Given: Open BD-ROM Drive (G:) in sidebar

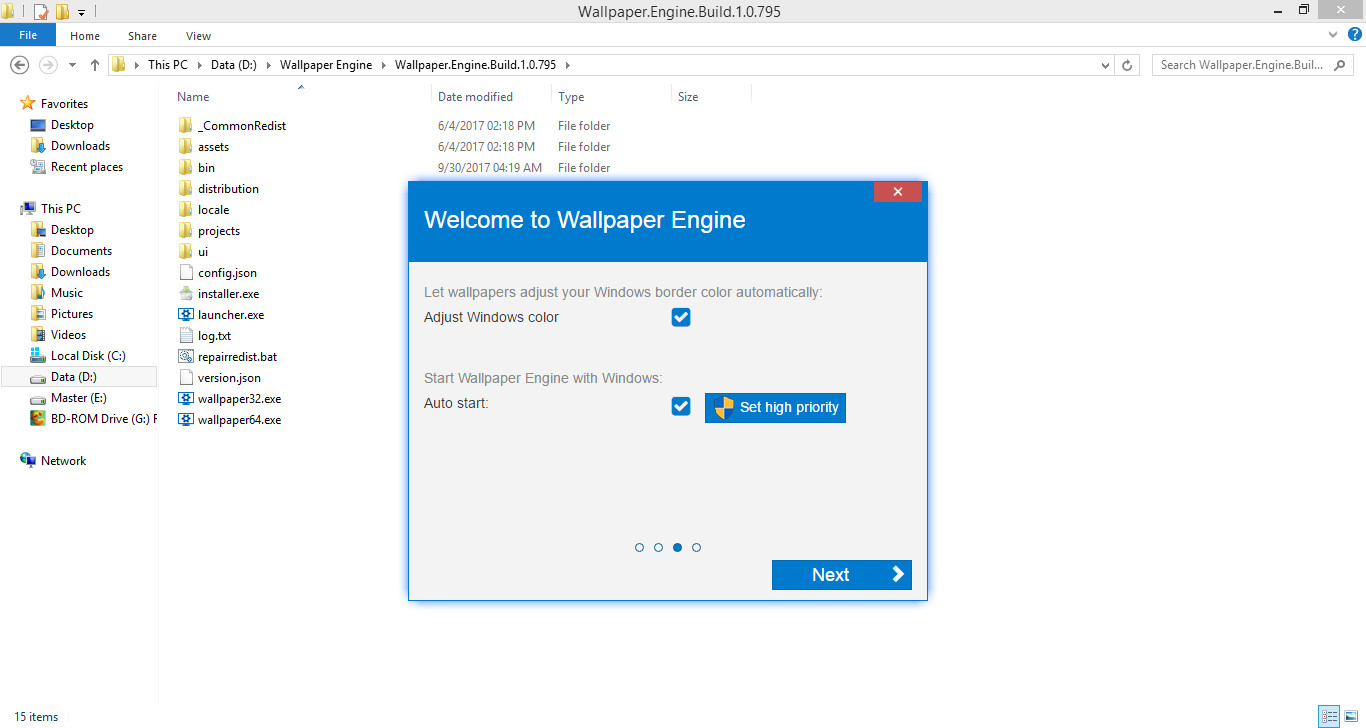Looking at the screenshot, I should pos(92,419).
